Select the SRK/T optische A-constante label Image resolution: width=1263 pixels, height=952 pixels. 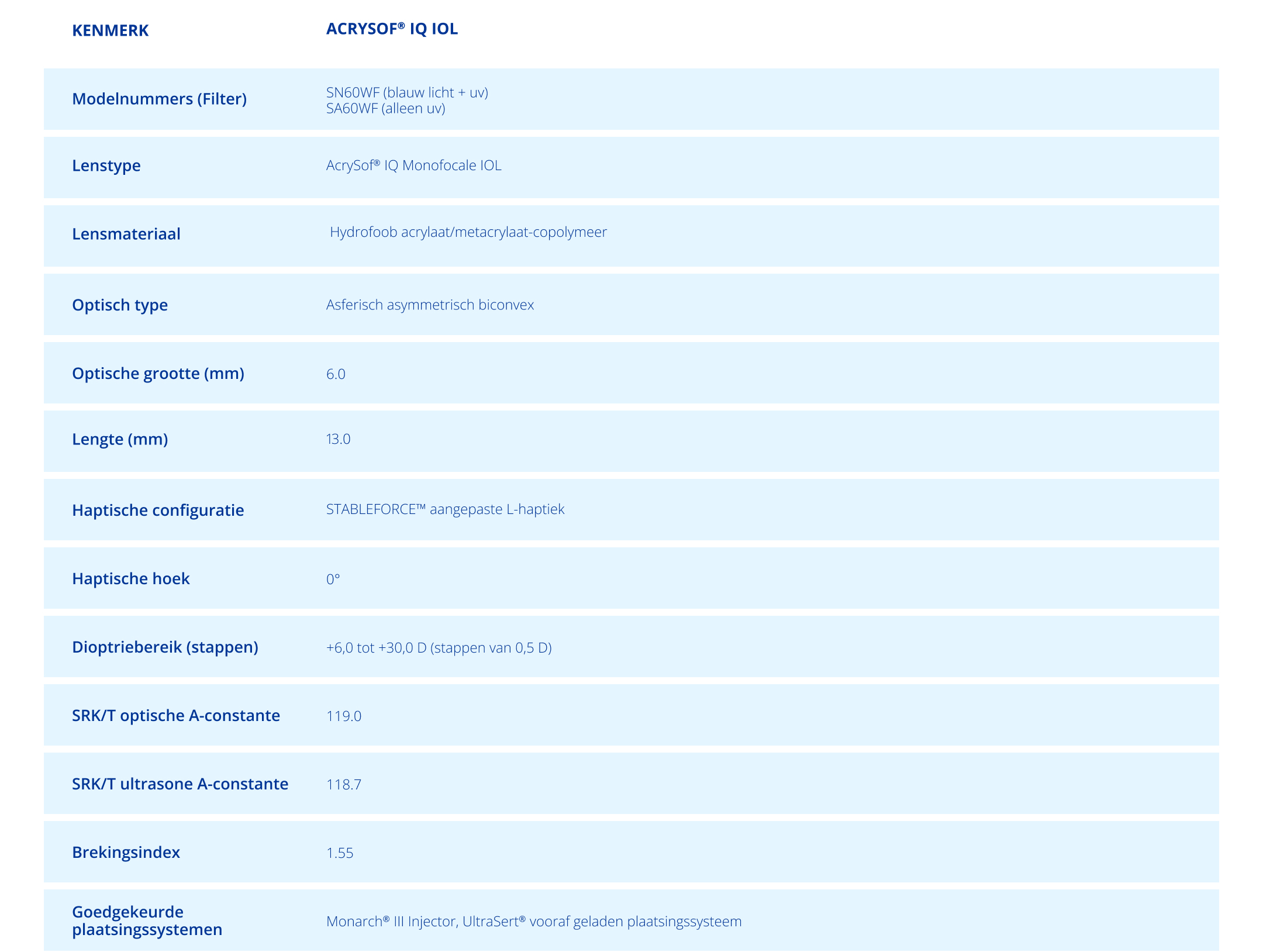tap(176, 716)
